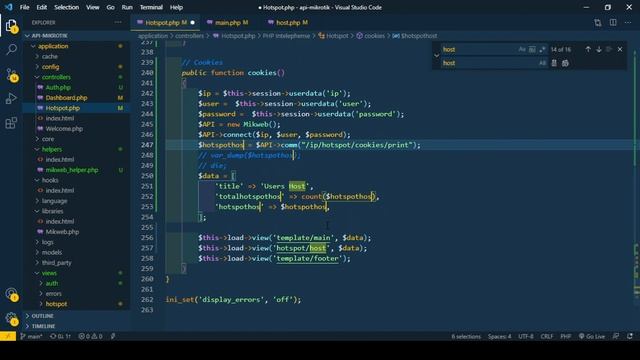Click Go Live in status bar
640x360 pixels.
click(592, 336)
